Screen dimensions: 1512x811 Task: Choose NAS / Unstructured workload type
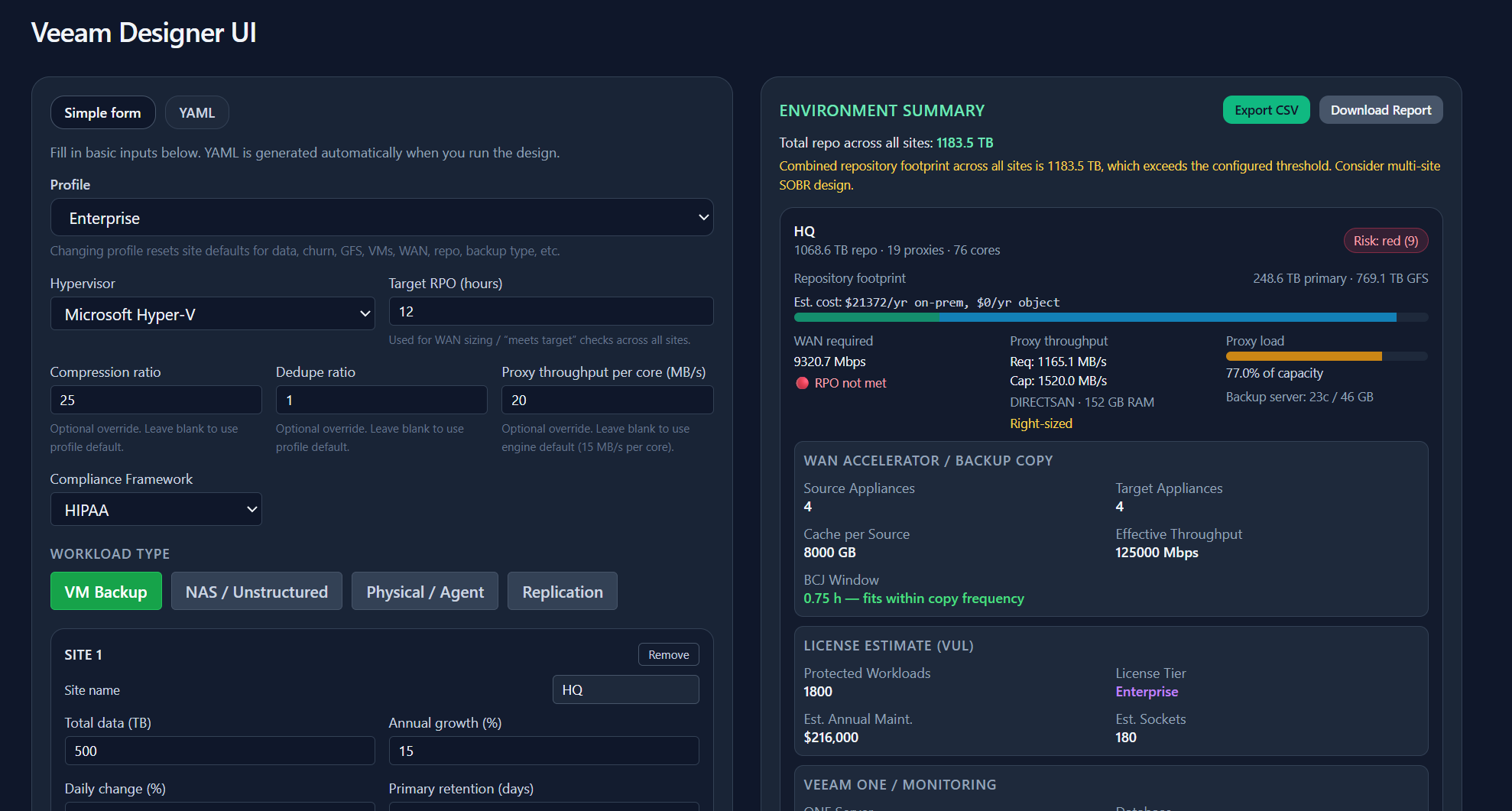coord(256,592)
